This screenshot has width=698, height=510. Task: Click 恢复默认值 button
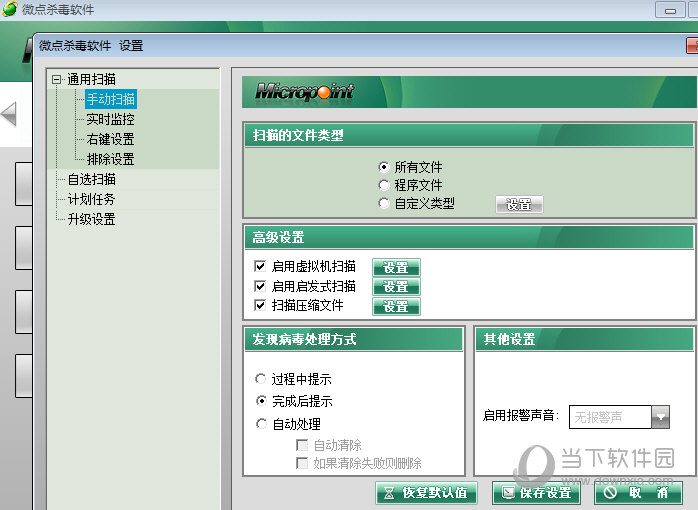[x=426, y=493]
